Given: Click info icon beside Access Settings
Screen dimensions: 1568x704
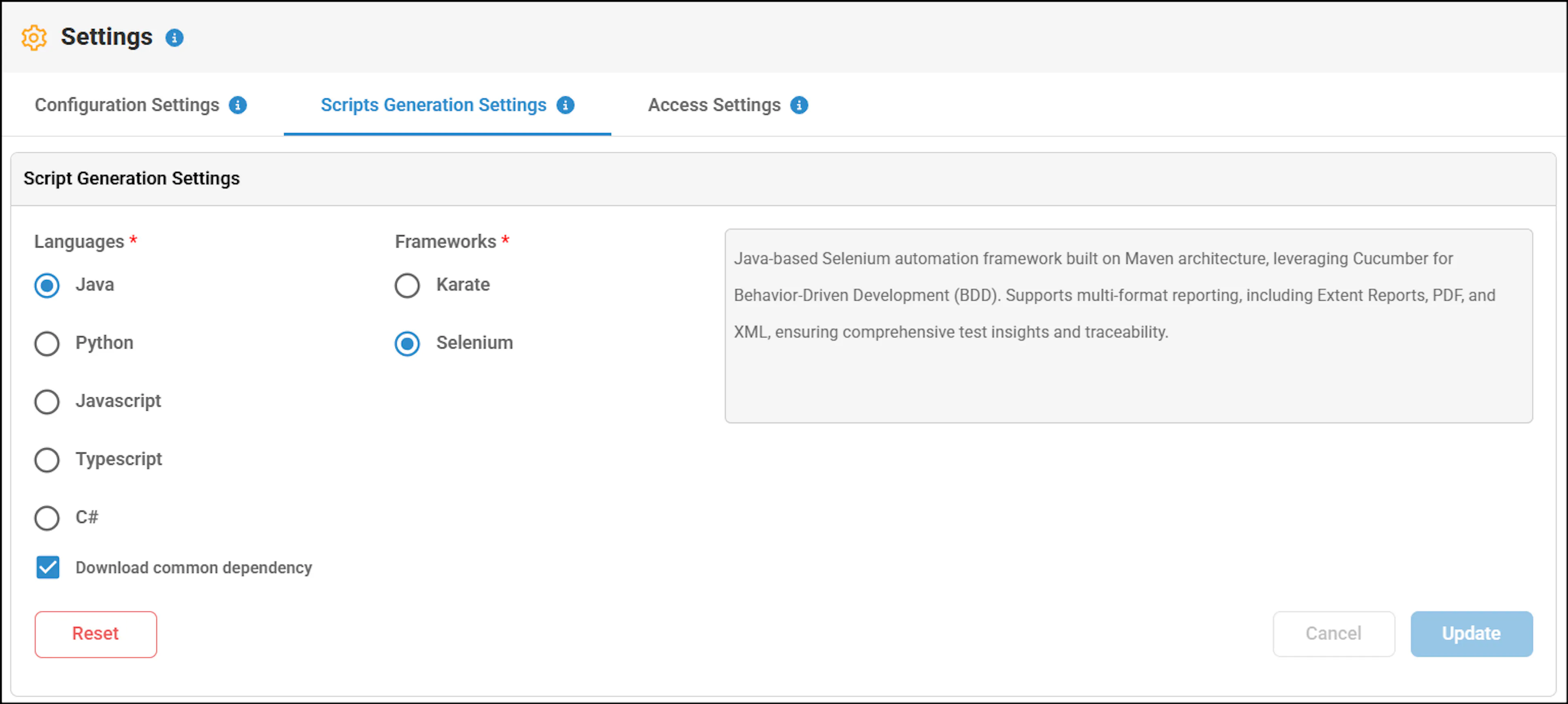Looking at the screenshot, I should point(799,105).
